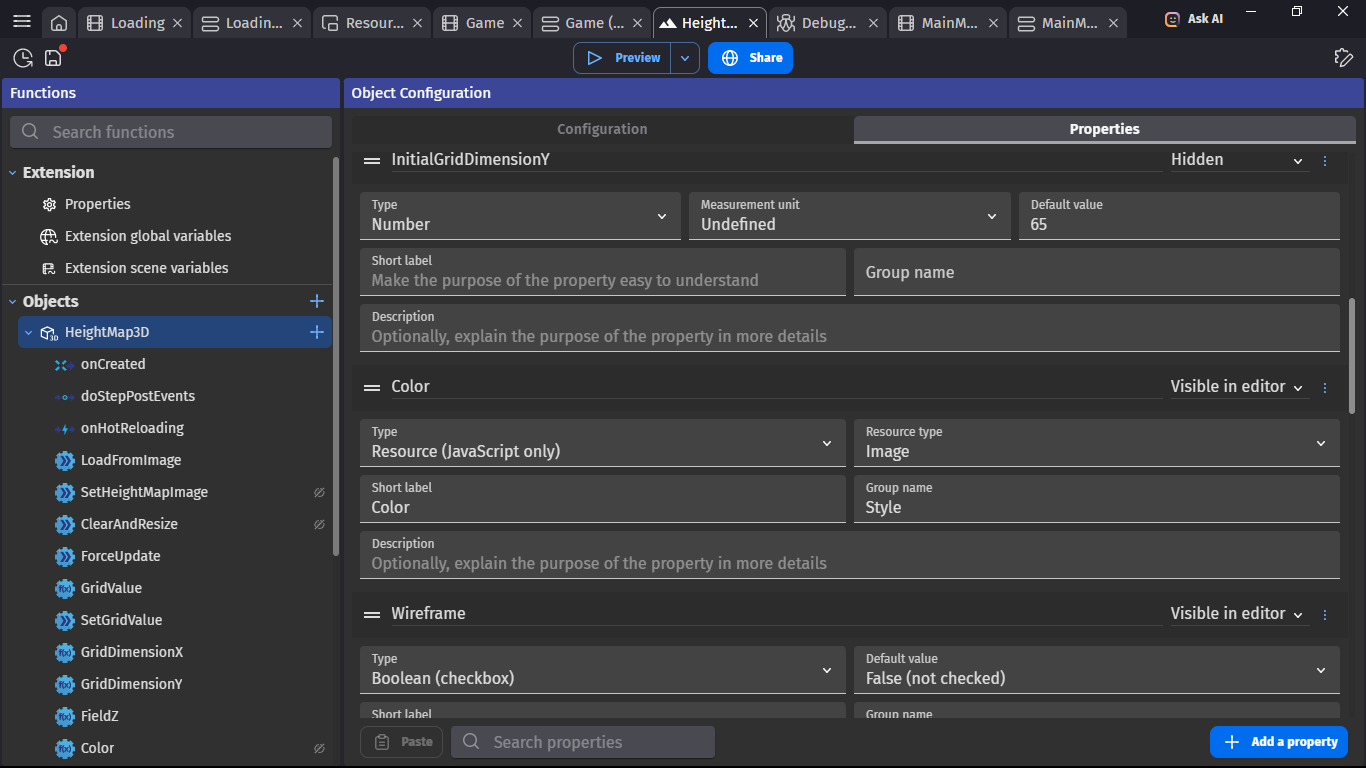
Task: Add new function with HeightMap3D plus icon
Action: coord(317,332)
